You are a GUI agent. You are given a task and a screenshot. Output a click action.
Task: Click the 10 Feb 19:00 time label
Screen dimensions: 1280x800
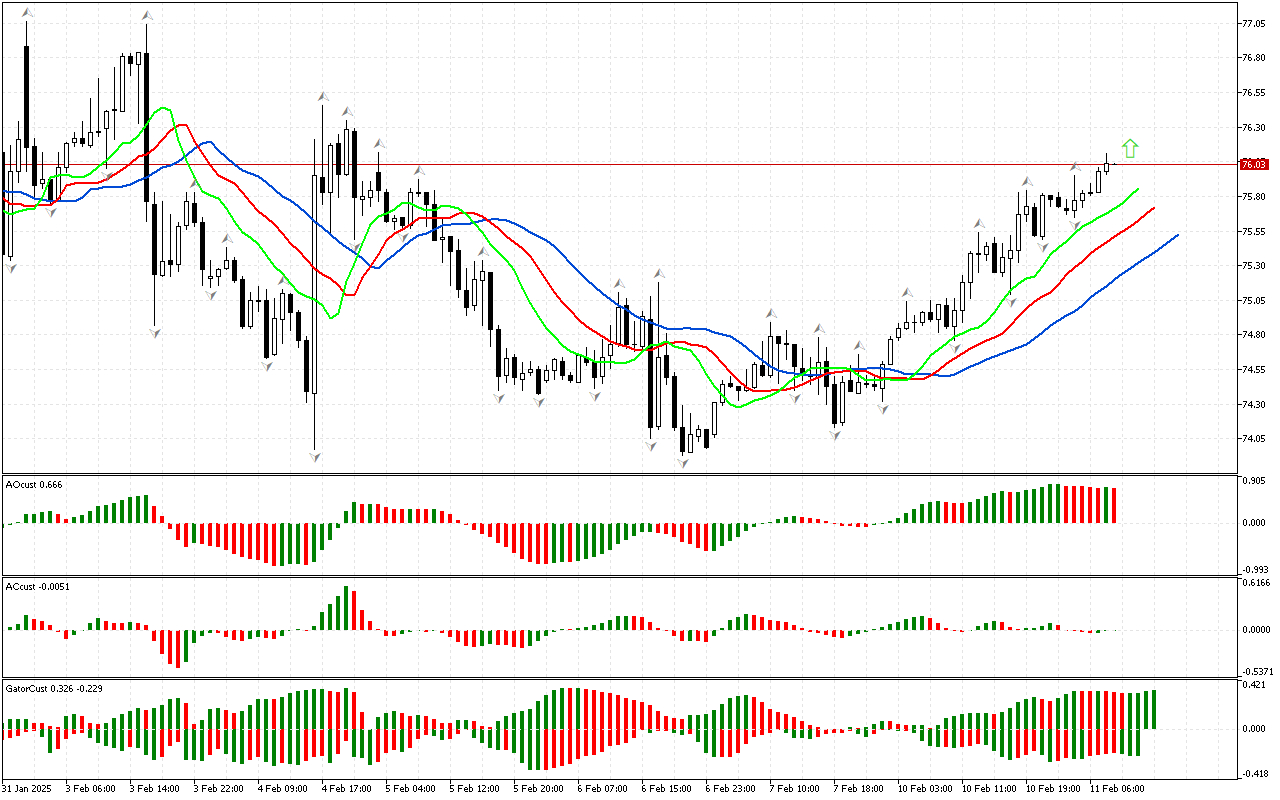point(1053,789)
